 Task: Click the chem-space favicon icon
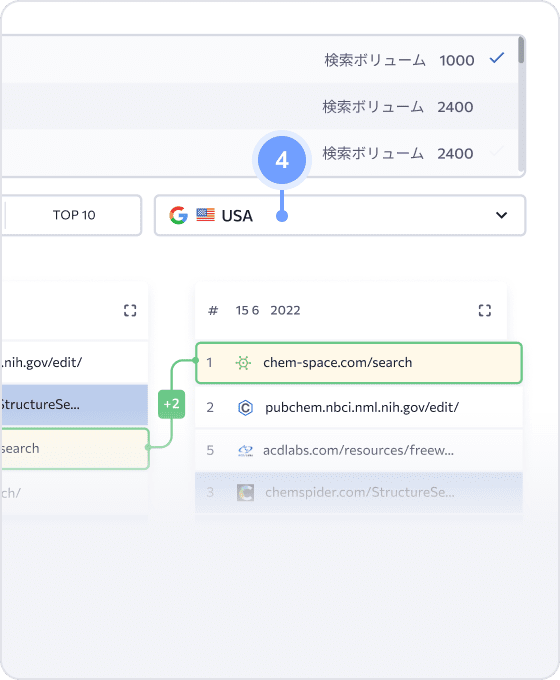(243, 363)
